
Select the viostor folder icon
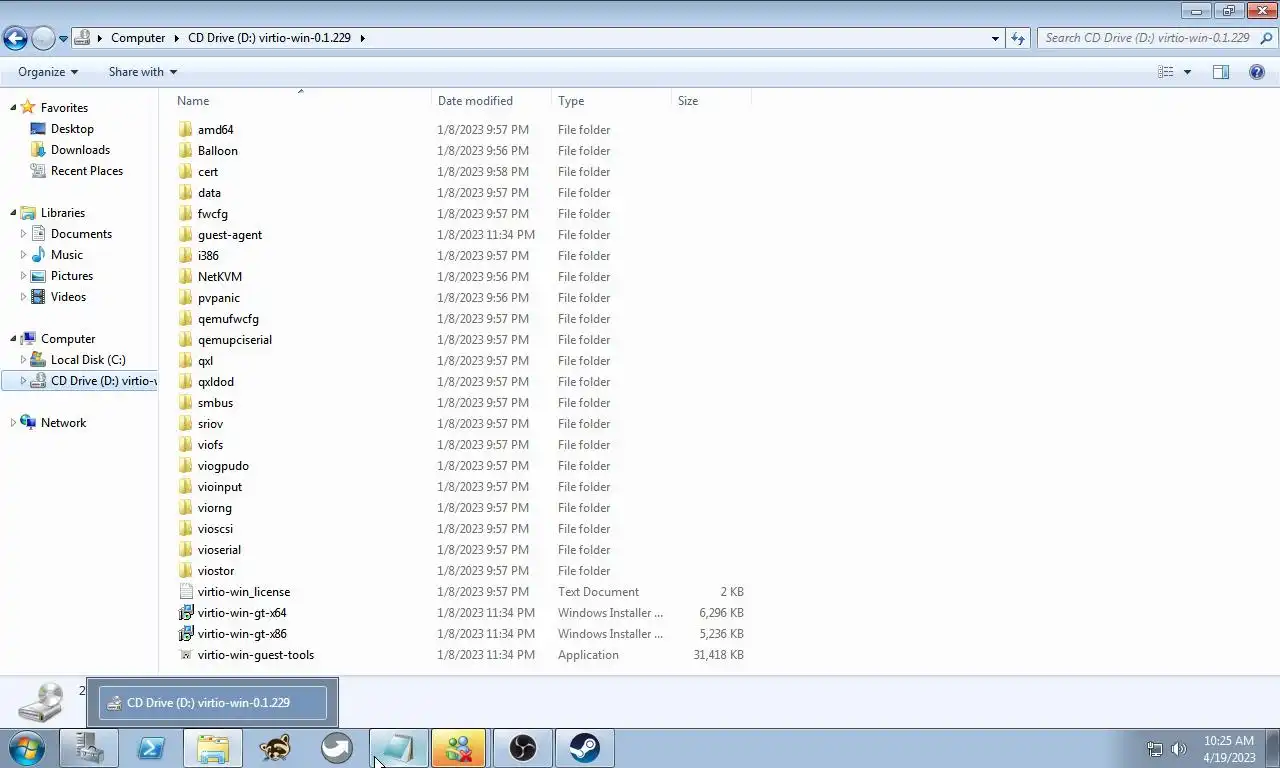(185, 571)
